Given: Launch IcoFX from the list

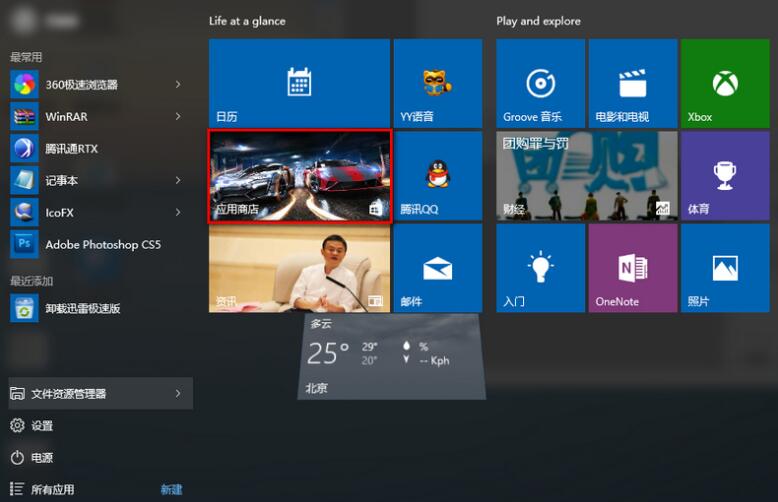Looking at the screenshot, I should point(97,212).
